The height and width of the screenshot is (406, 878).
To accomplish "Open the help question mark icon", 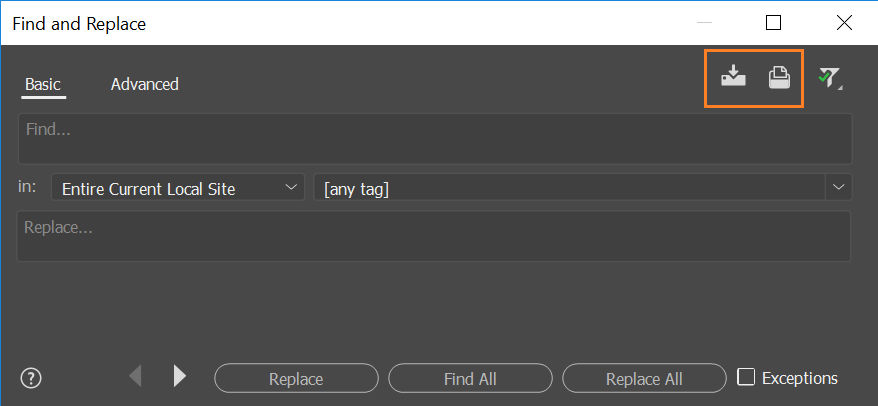I will pos(32,378).
